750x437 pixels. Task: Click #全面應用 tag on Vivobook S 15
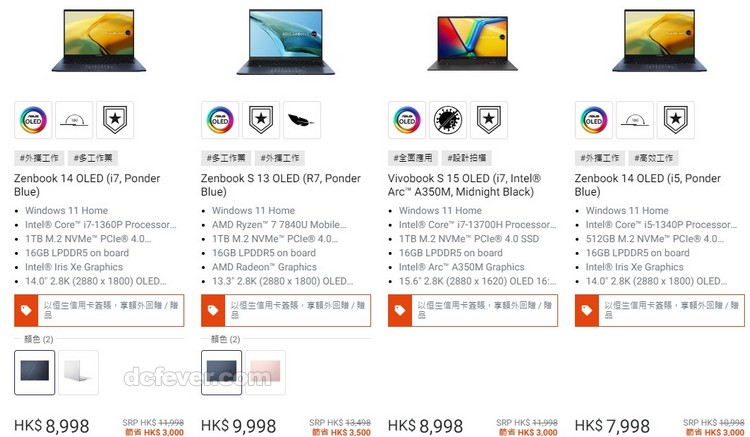click(413, 158)
